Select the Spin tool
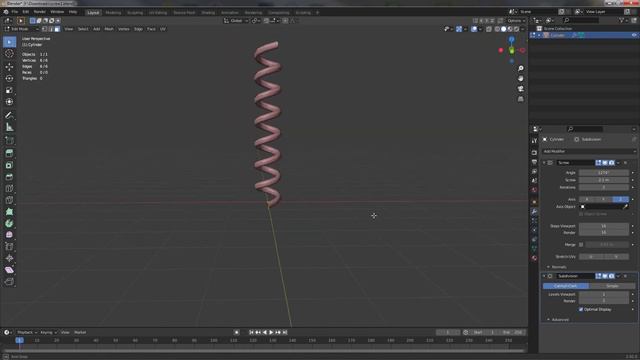This screenshot has width=640, height=360. point(9,223)
